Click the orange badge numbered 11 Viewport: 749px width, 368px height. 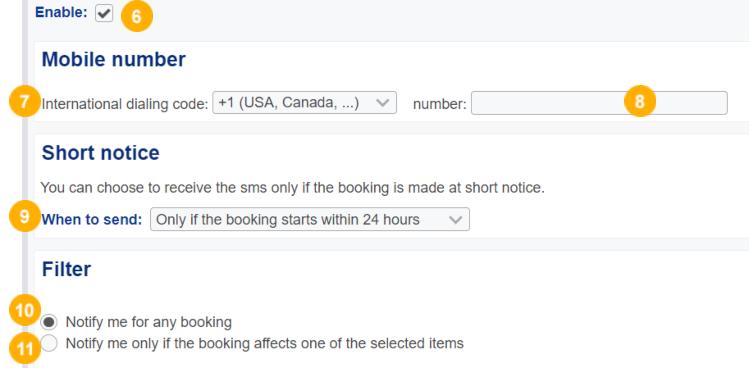point(25,348)
